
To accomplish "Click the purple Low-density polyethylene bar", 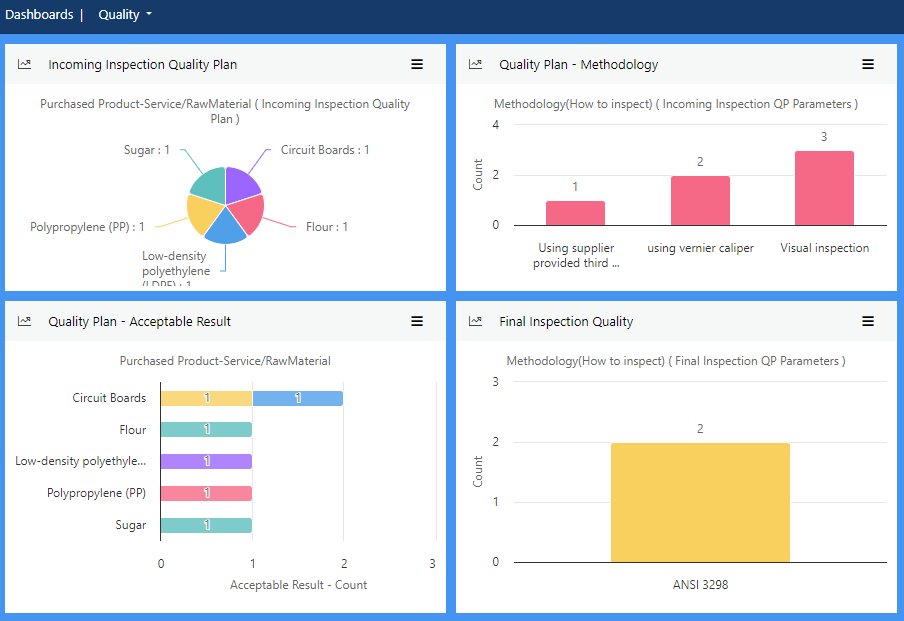I will tap(206, 461).
